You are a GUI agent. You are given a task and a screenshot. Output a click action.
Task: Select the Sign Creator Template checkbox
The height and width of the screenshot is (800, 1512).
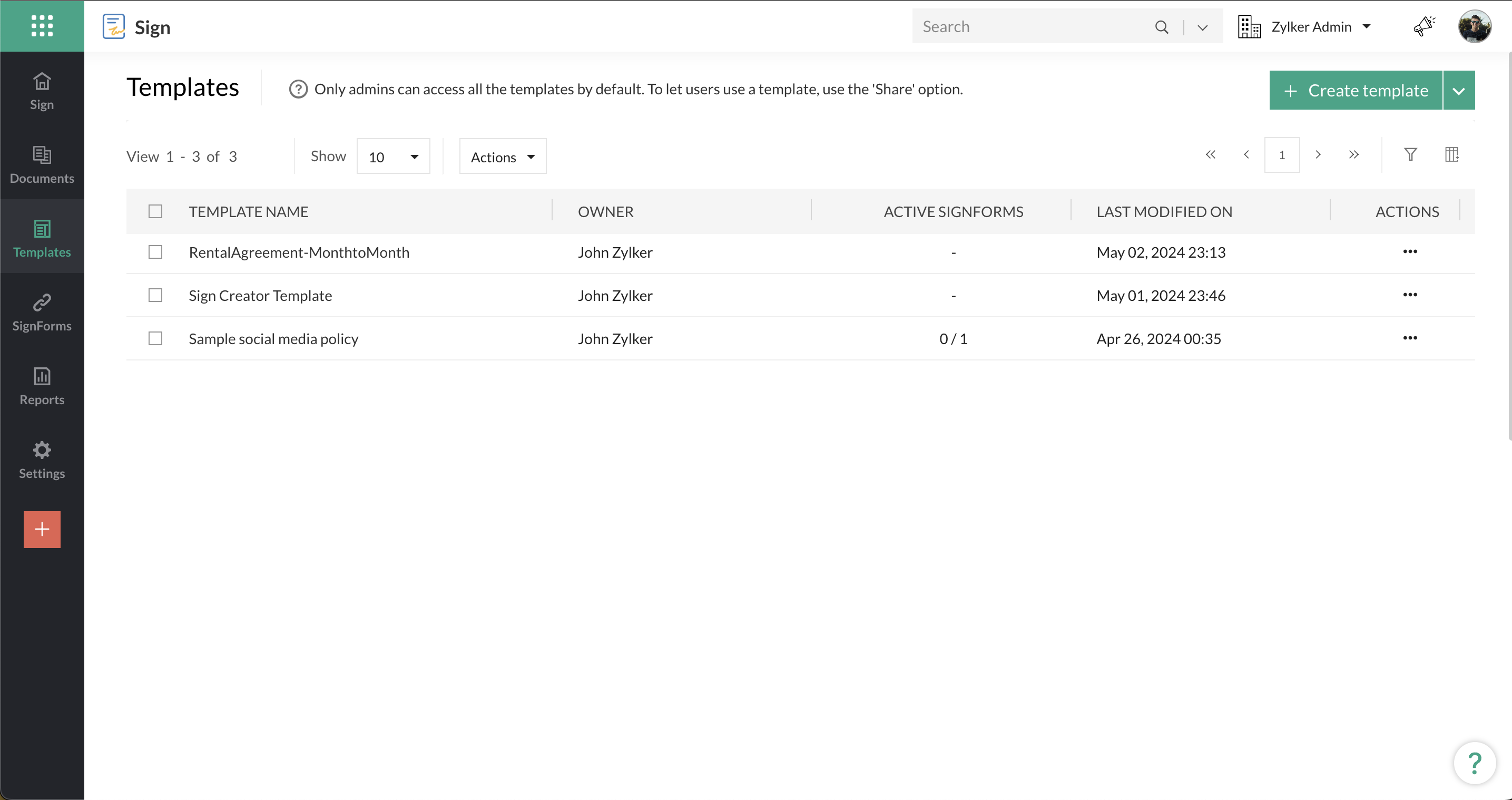click(155, 296)
